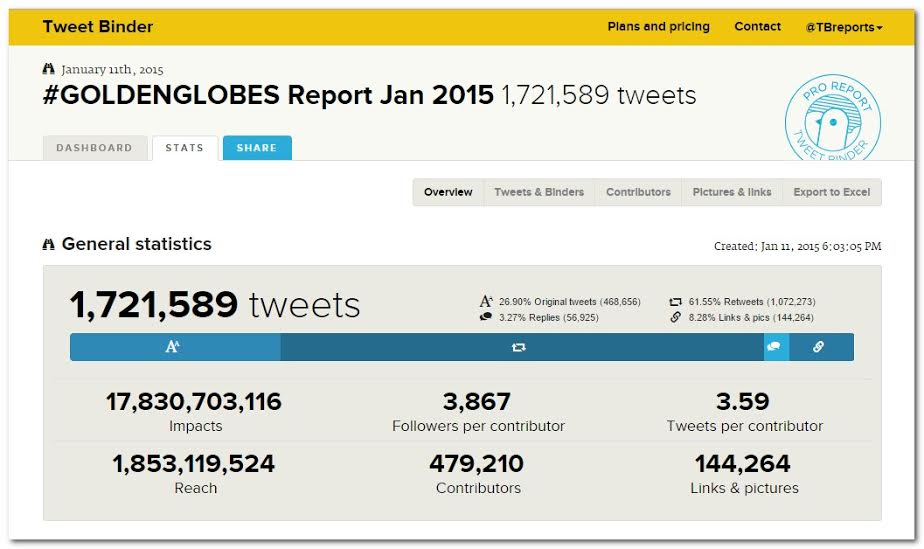Switch to the Dashboard tab
Image resolution: width=924 pixels, height=549 pixels.
(x=94, y=148)
